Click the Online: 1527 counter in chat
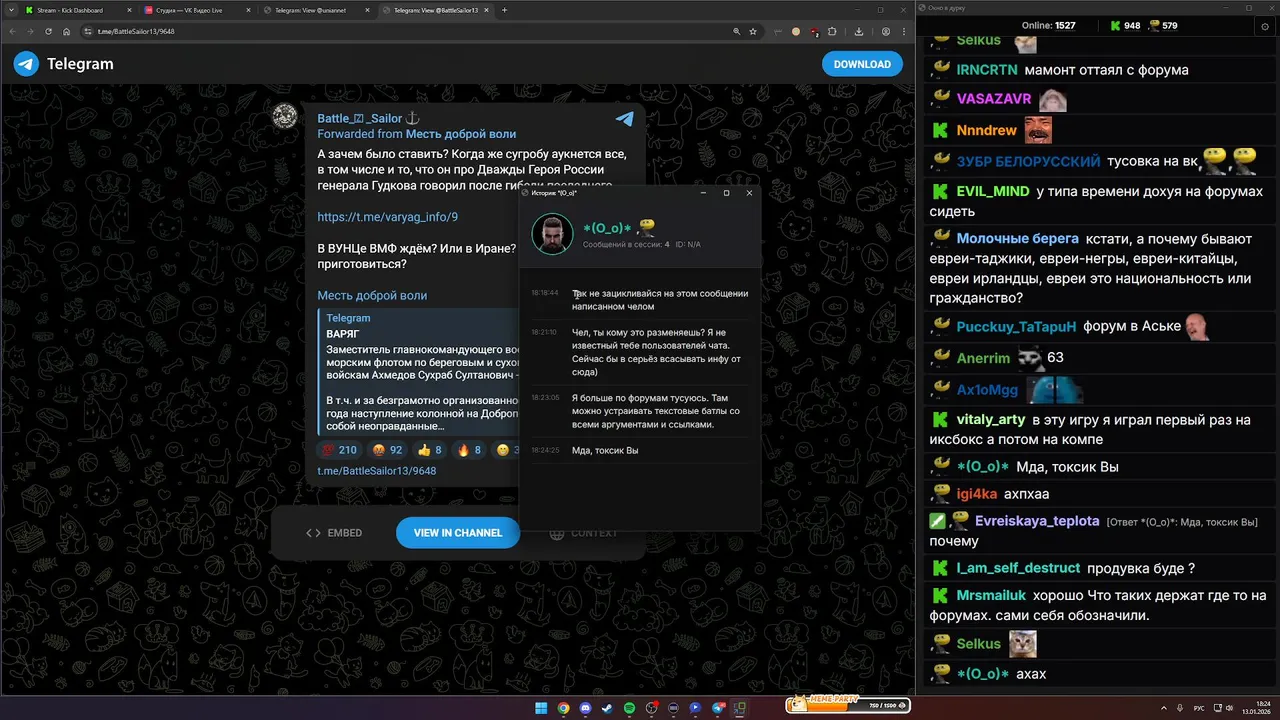The width and height of the screenshot is (1280, 720). (x=1048, y=26)
